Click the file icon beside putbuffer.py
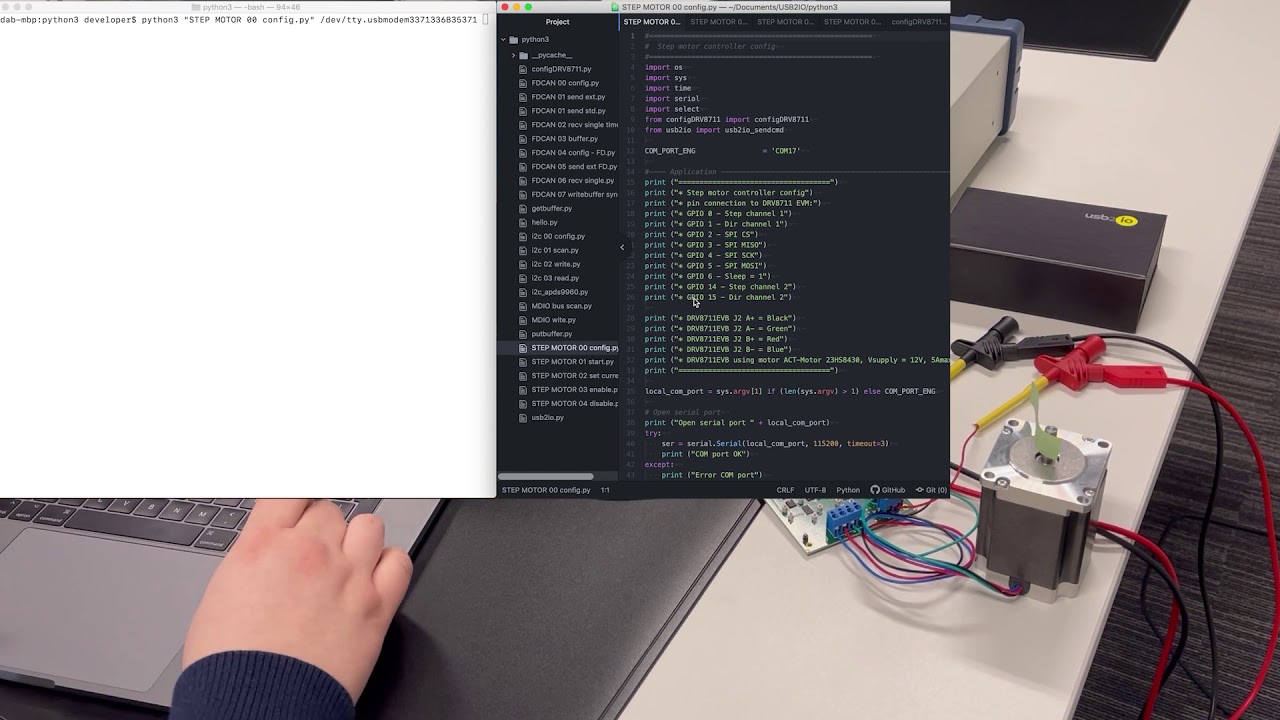The image size is (1280, 720). [523, 334]
